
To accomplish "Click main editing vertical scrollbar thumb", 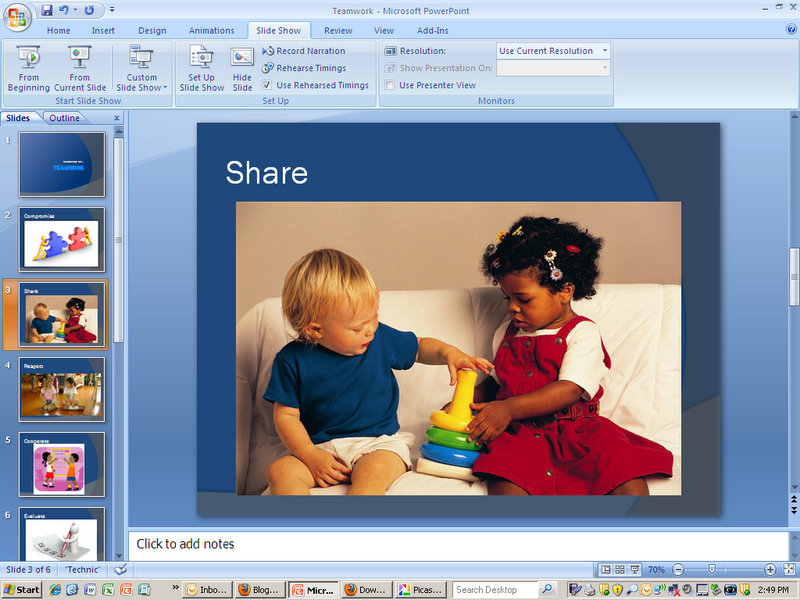I will pos(794,277).
